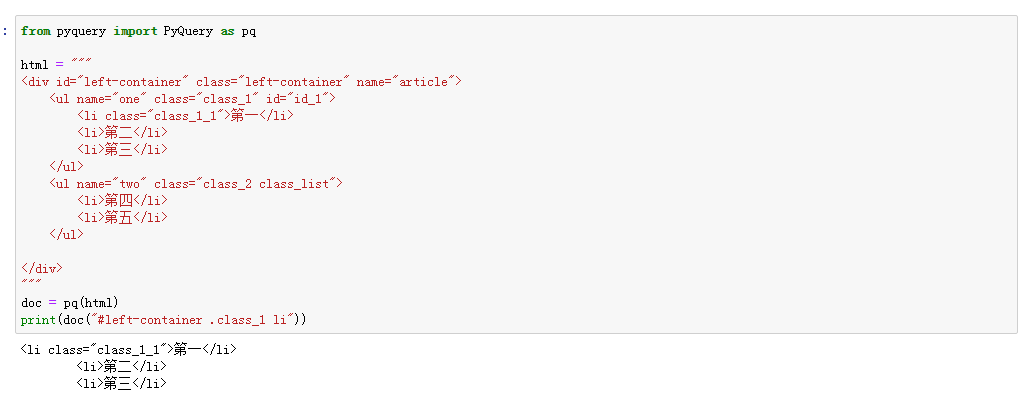Click the first output line with class_1_1
Image resolution: width=1023 pixels, height=409 pixels.
click(129, 350)
